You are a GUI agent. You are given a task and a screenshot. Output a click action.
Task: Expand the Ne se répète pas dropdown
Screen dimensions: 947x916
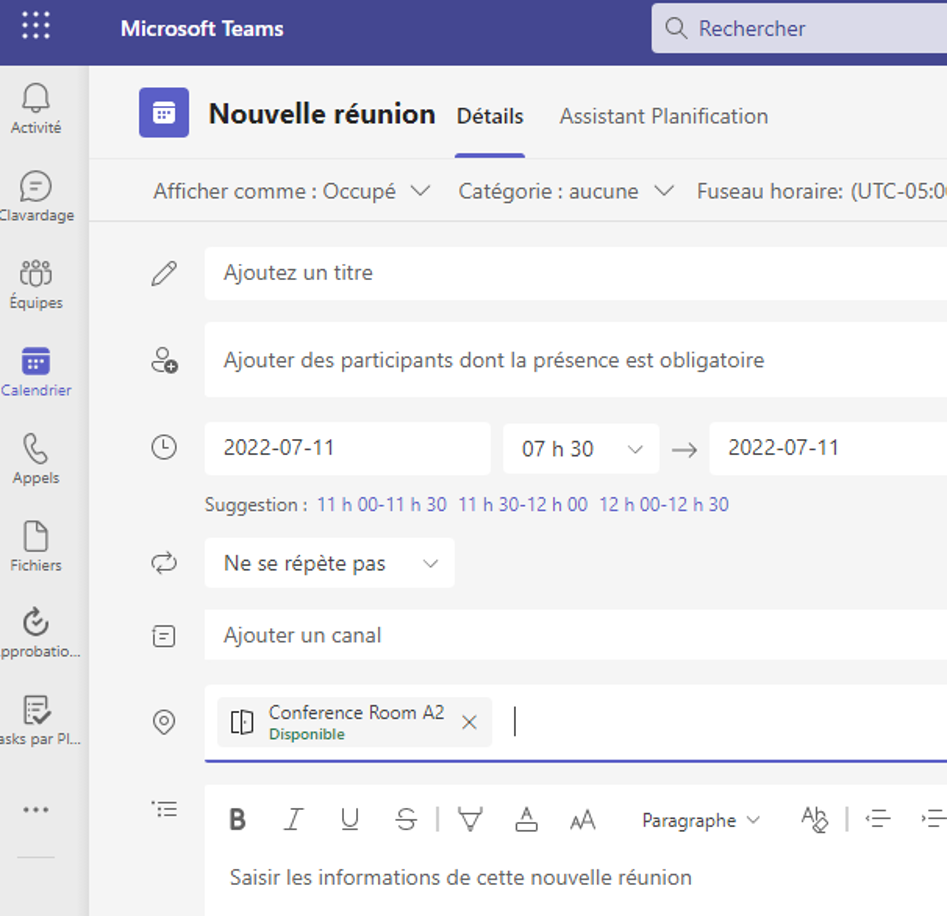pos(329,563)
